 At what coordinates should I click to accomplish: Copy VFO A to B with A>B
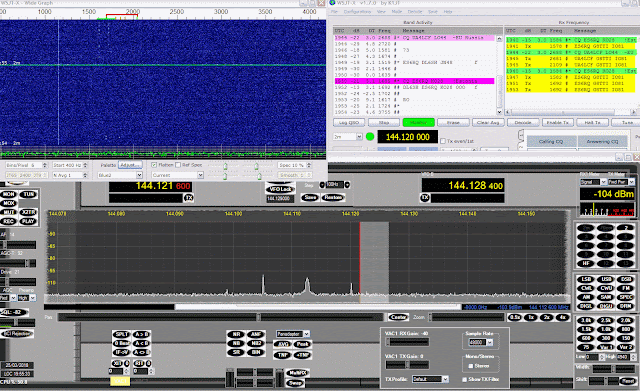pyautogui.click(x=141, y=334)
